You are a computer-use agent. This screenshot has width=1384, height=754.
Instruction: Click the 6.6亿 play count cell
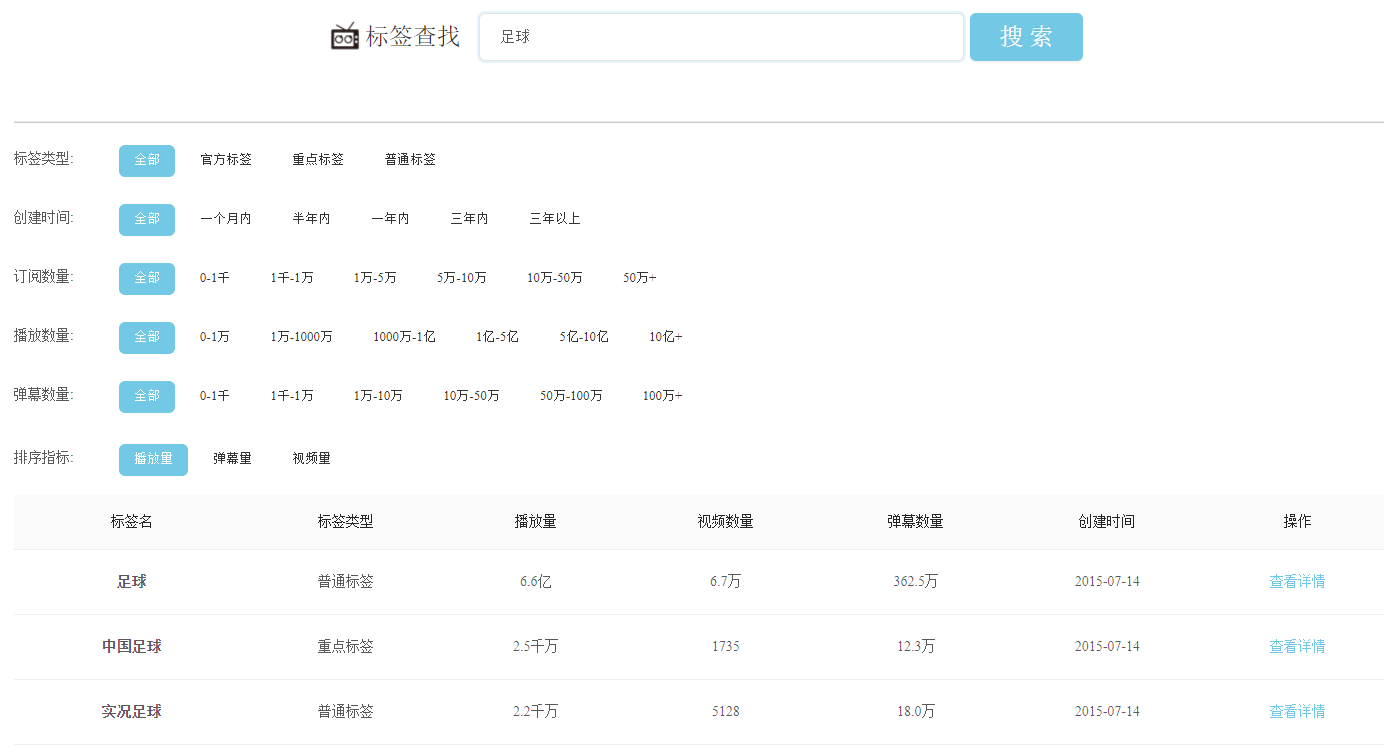(536, 582)
